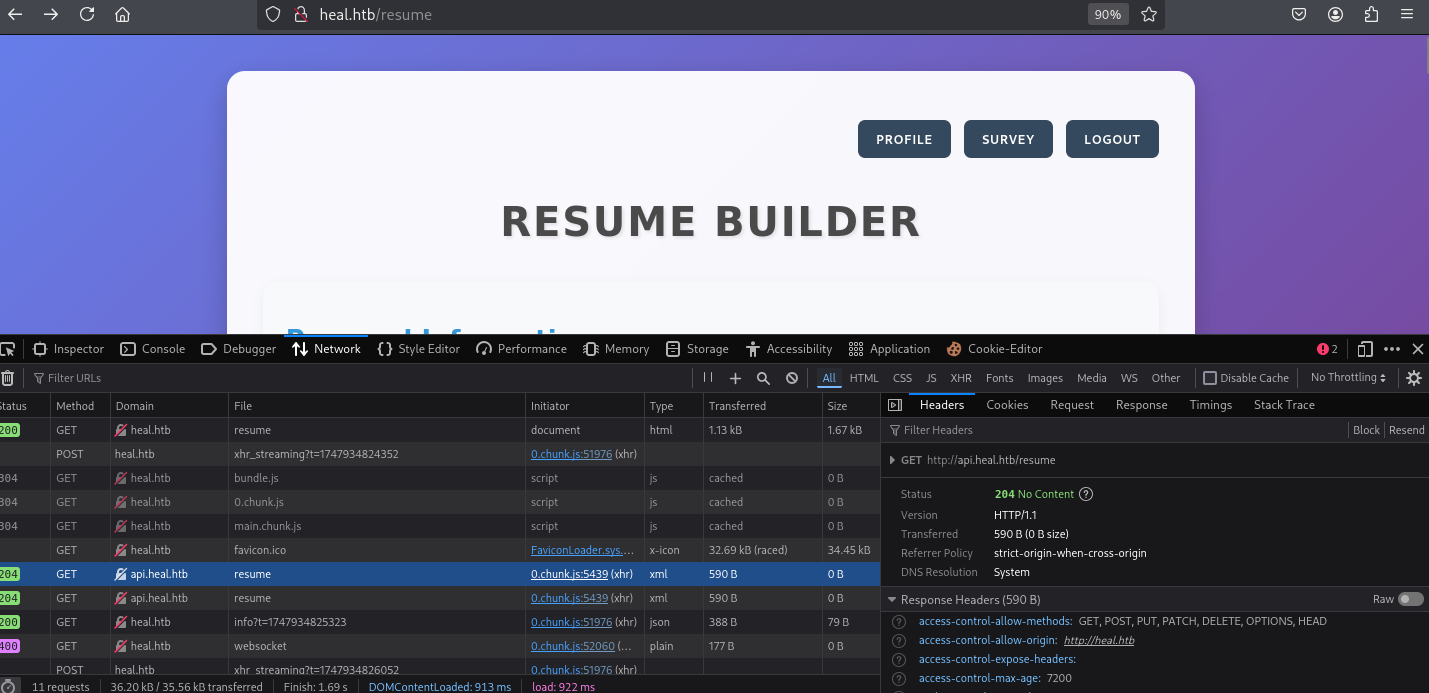Open help for access-control-allow-methods header
This screenshot has height=693, width=1429.
click(899, 622)
